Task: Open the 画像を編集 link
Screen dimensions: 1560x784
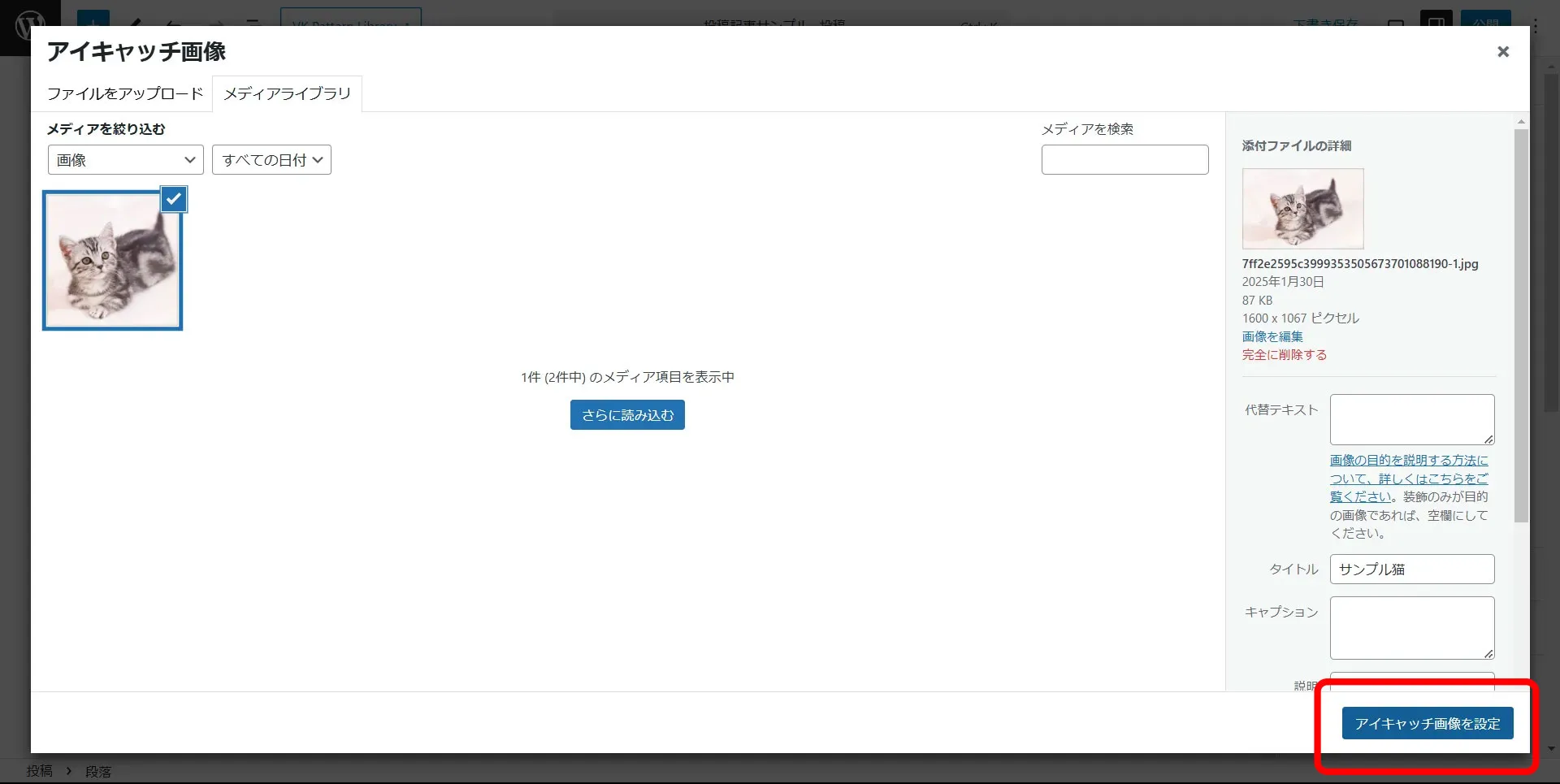Action: point(1272,336)
